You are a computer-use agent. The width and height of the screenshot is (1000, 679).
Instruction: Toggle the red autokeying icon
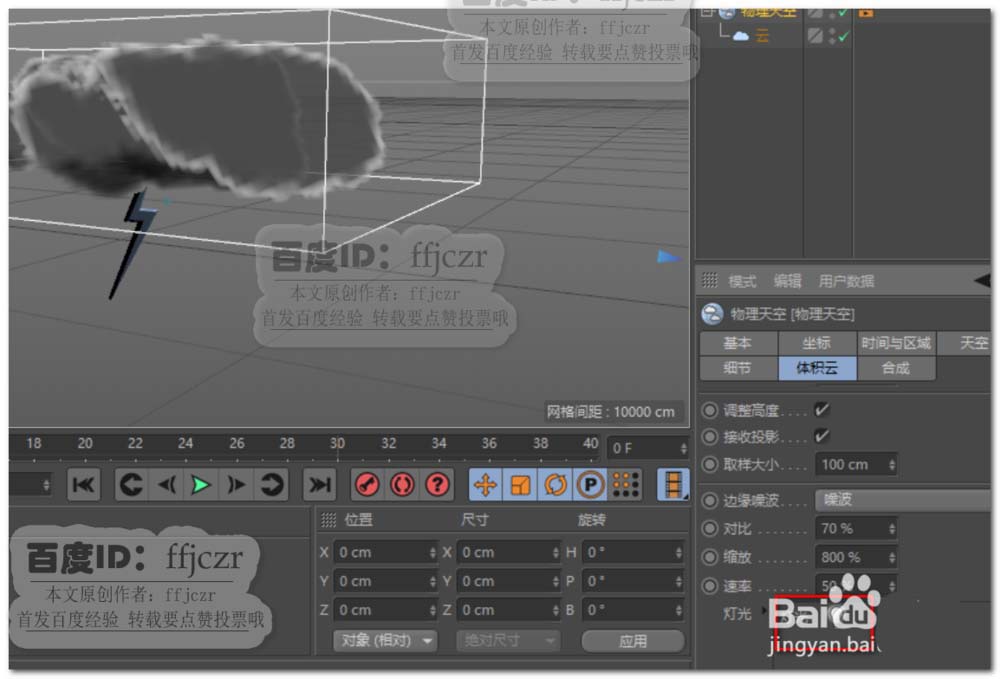pyautogui.click(x=402, y=485)
